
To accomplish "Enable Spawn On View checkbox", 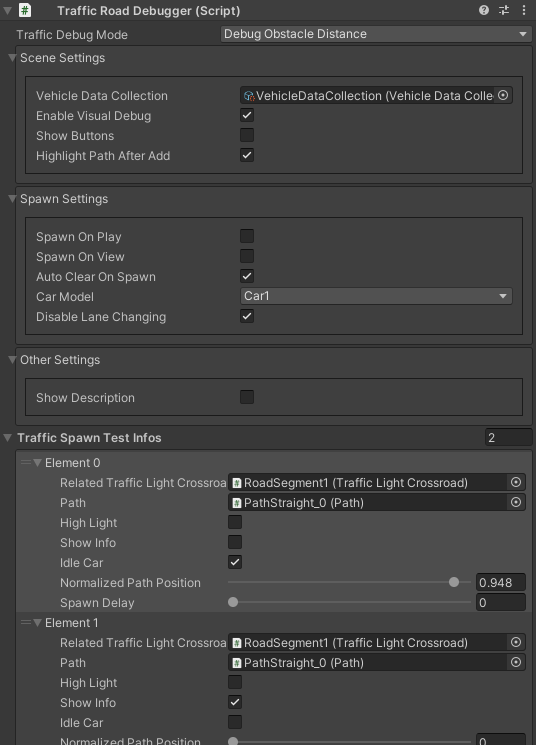I will [x=247, y=256].
